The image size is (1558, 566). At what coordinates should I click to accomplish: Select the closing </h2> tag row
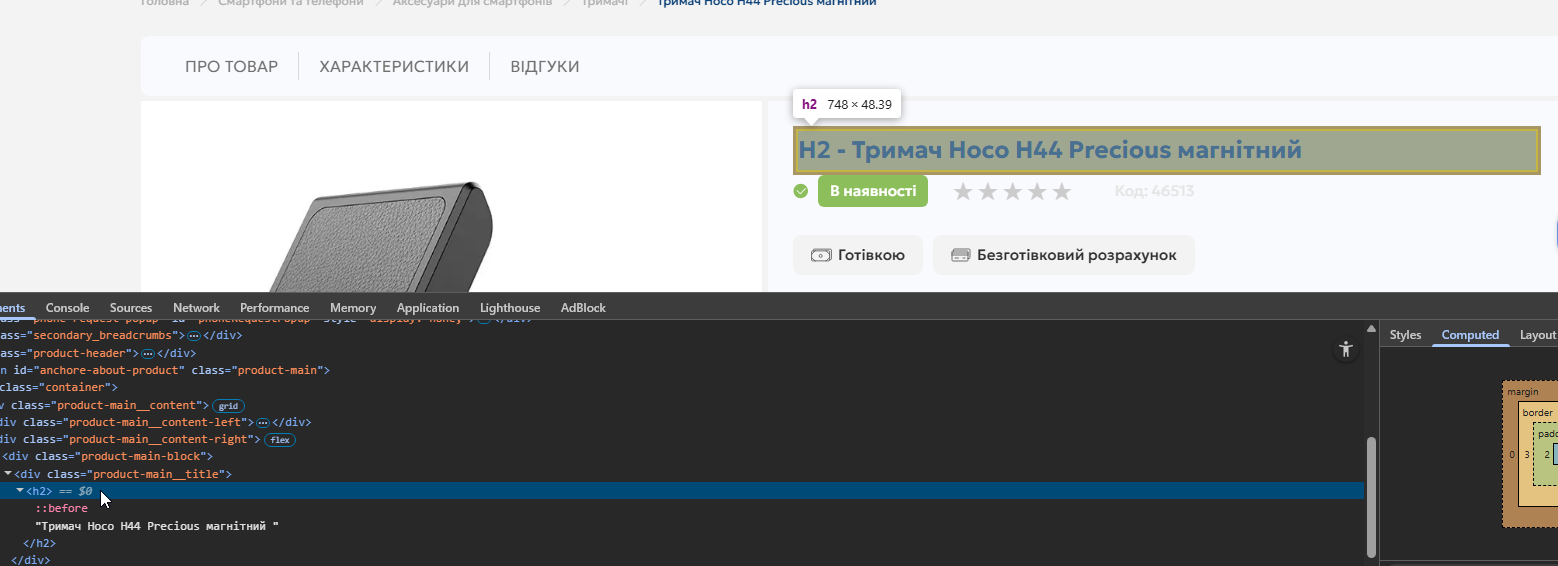(x=40, y=543)
